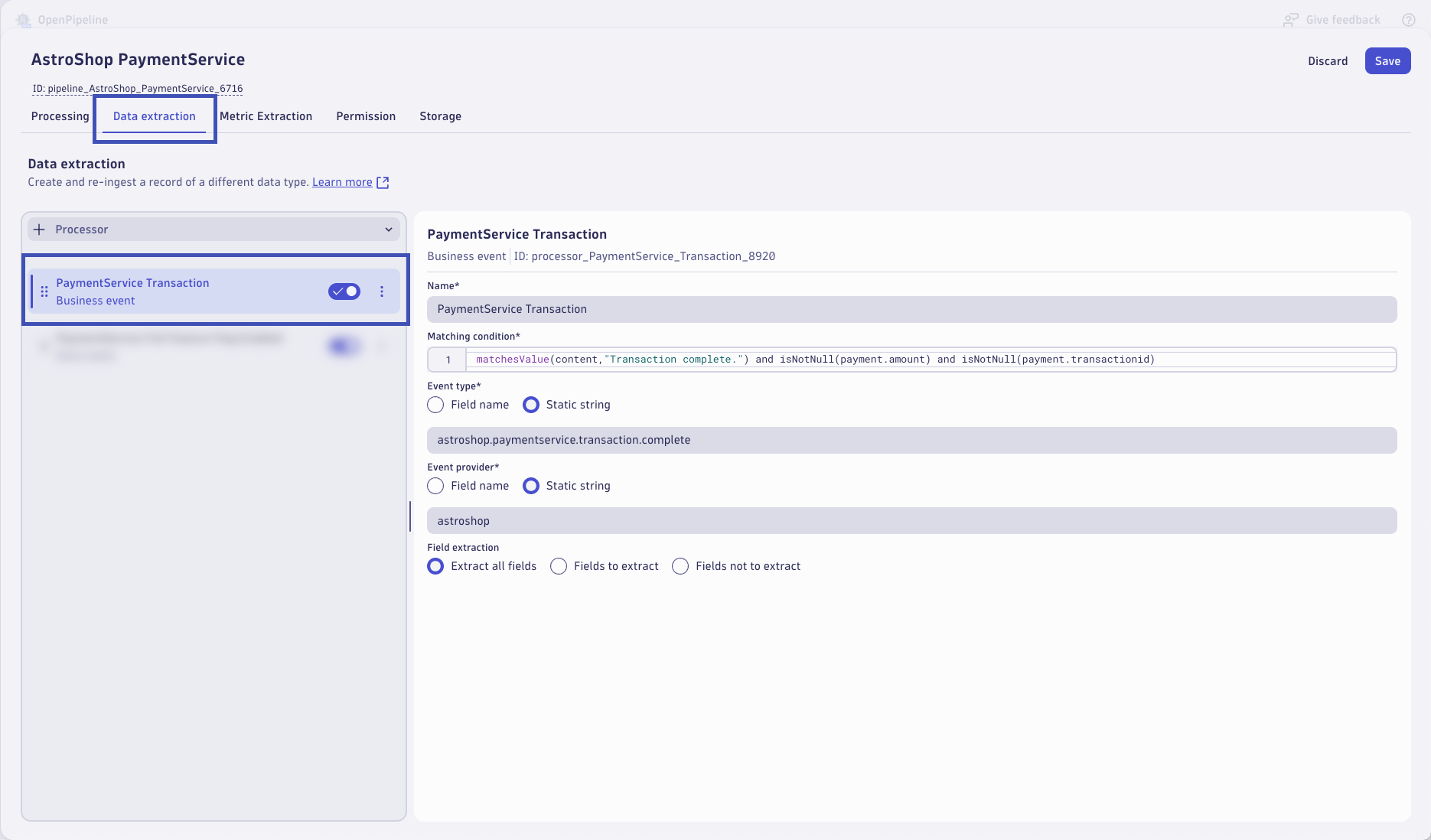This screenshot has width=1431, height=840.
Task: Select Static string for Event type
Action: coord(531,405)
